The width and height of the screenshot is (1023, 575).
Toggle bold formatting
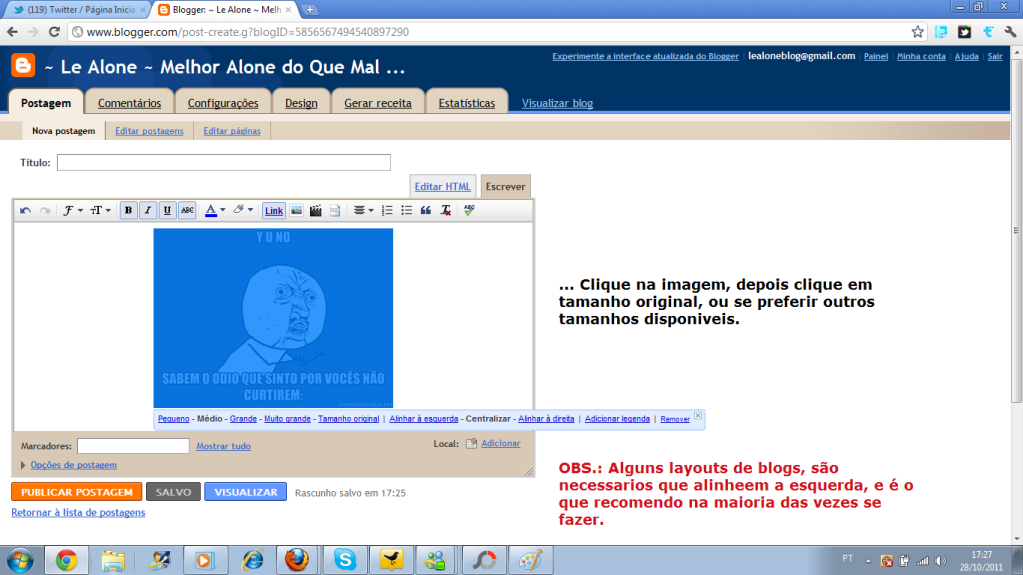coord(129,211)
